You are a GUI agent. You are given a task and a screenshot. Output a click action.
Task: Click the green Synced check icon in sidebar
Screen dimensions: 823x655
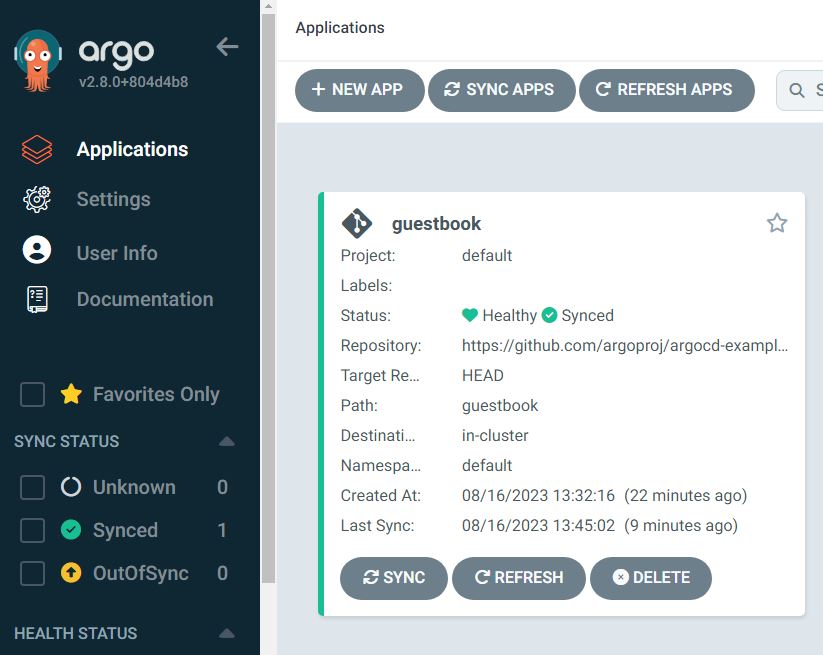[71, 530]
